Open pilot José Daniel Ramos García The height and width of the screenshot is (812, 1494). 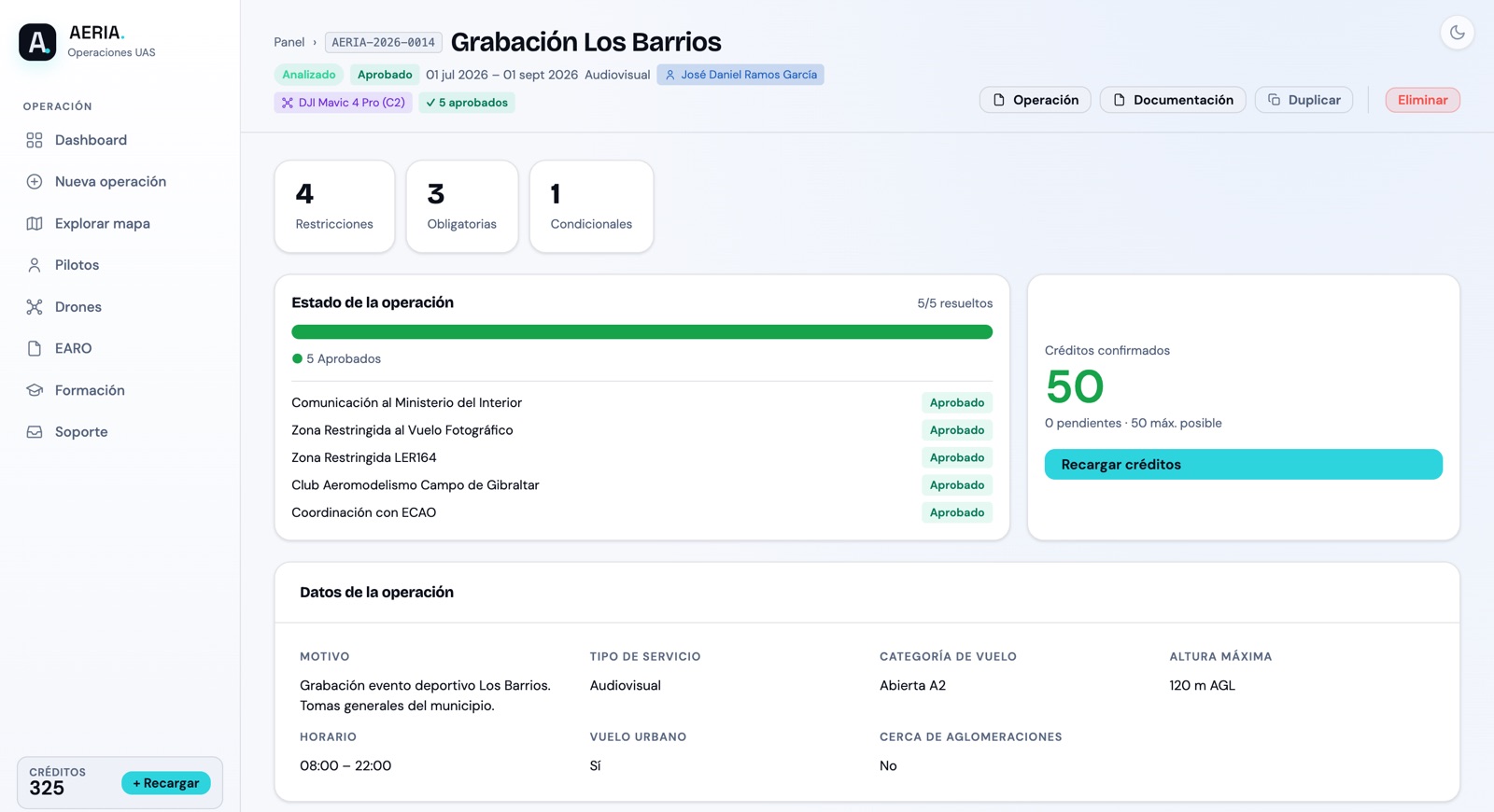740,75
